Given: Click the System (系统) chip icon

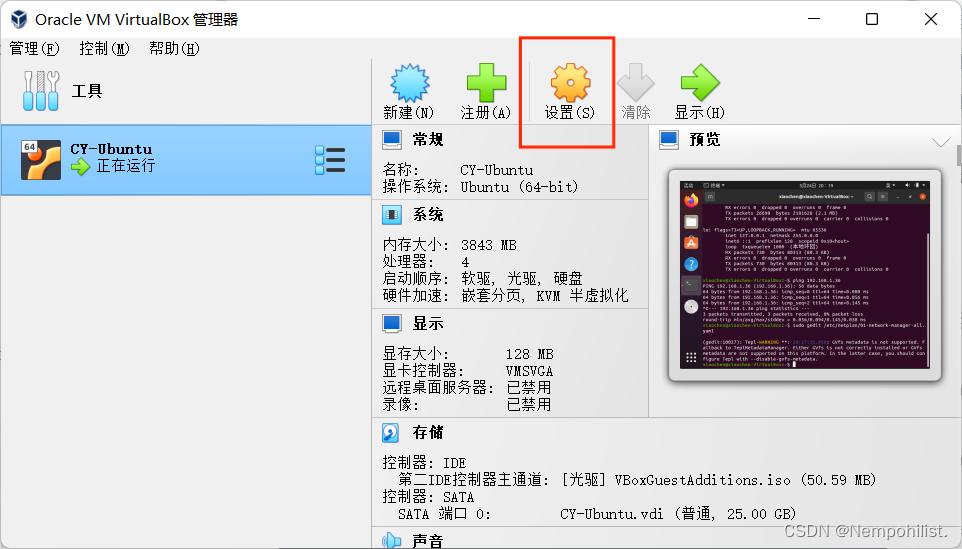Looking at the screenshot, I should pos(392,215).
